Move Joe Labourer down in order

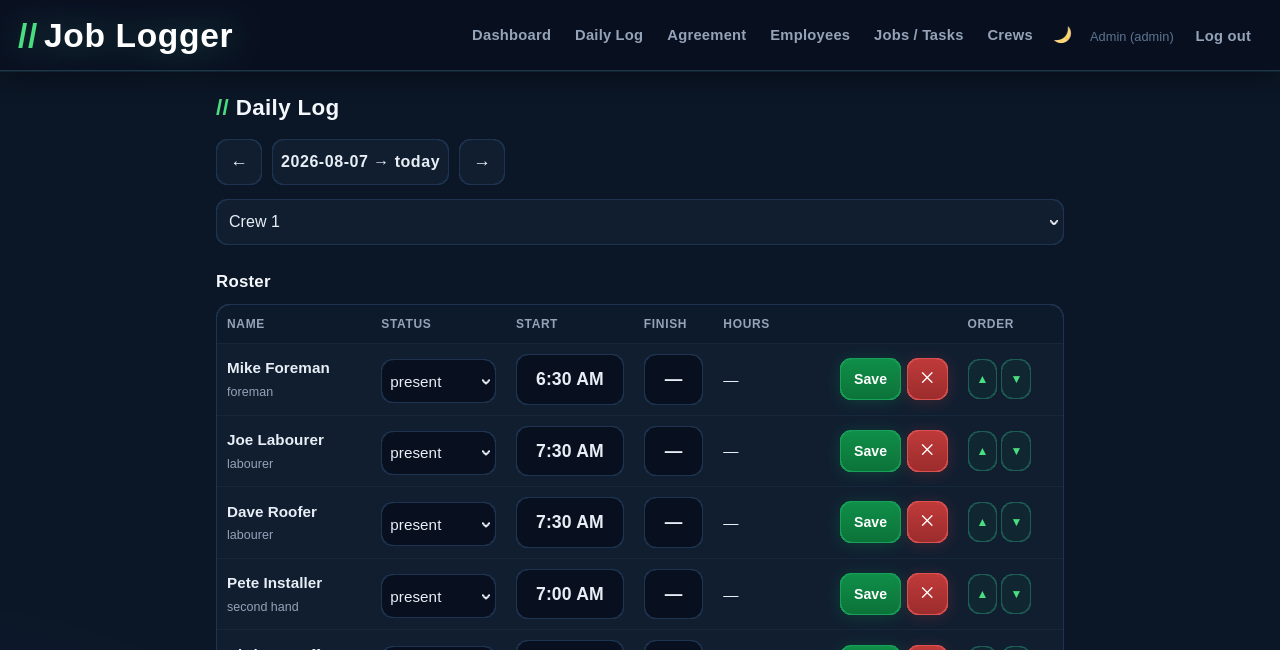click(1016, 451)
